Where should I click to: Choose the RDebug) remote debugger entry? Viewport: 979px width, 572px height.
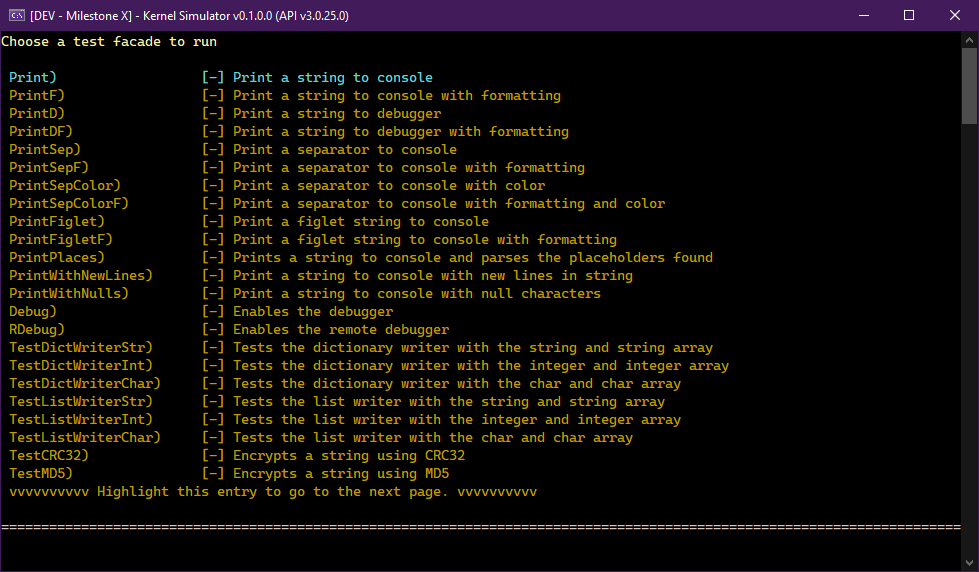37,330
